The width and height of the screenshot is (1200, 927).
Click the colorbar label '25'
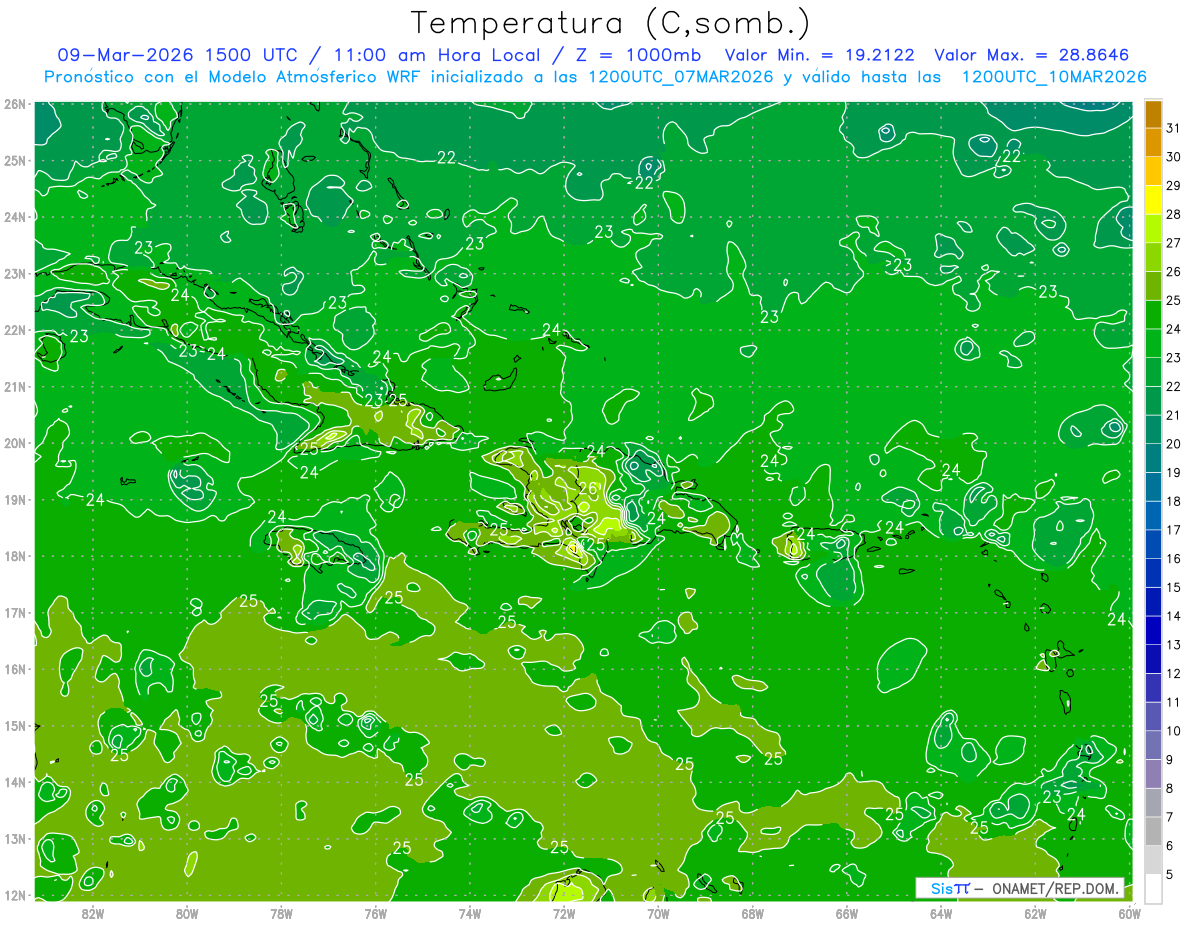coord(1174,300)
